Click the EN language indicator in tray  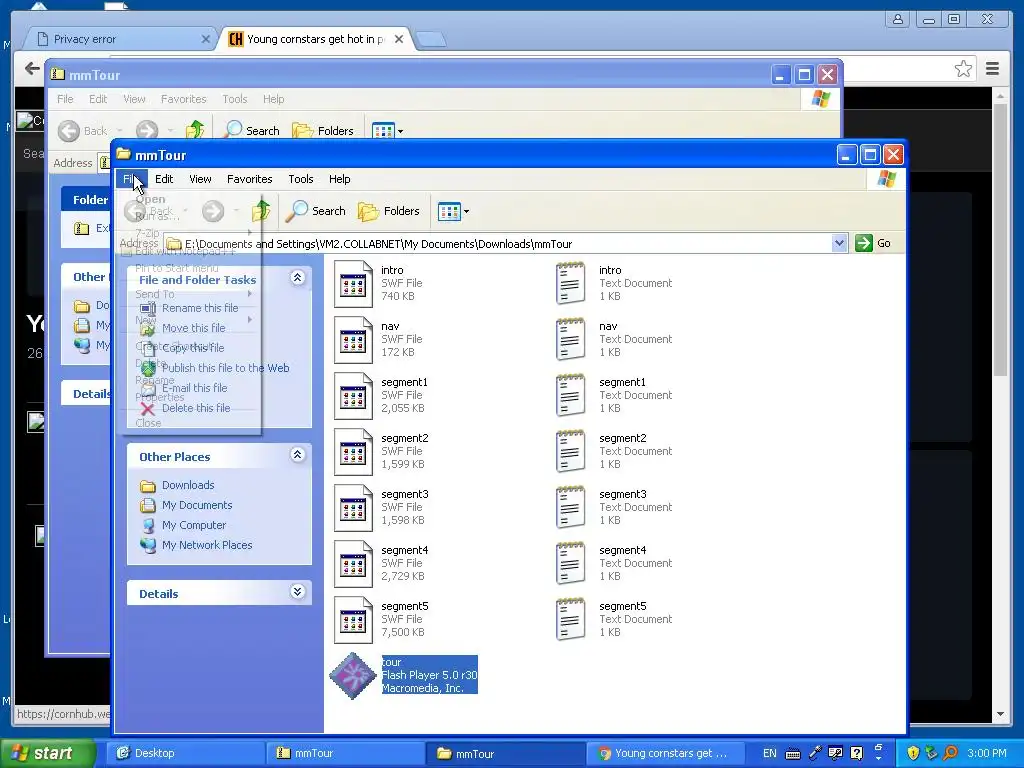(770, 754)
